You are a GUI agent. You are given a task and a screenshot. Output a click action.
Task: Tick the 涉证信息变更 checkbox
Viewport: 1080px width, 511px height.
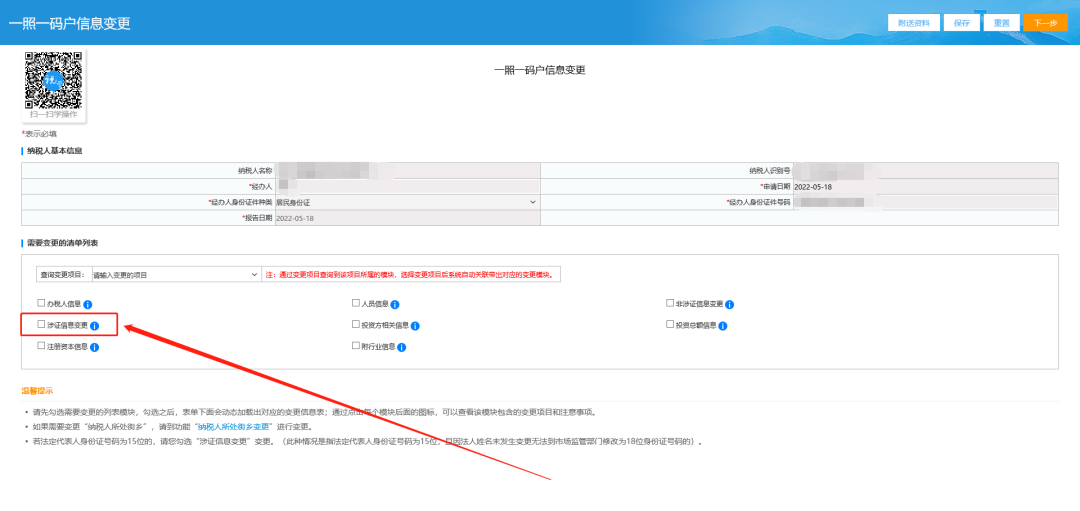[41, 324]
